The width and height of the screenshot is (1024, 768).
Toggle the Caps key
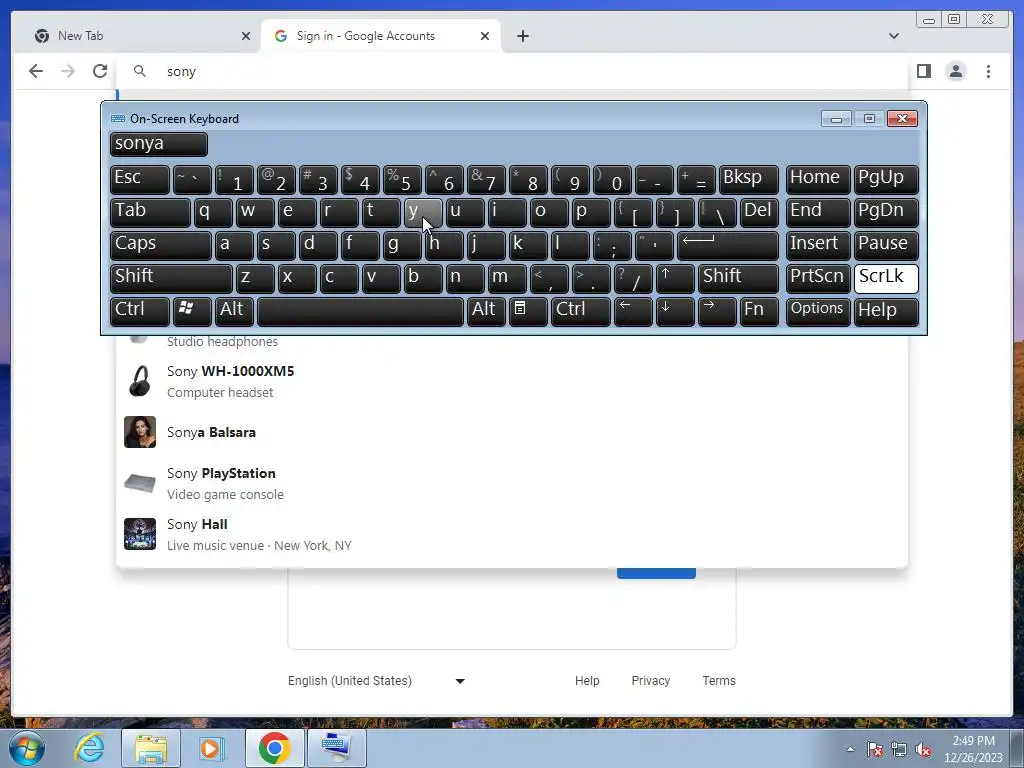pos(161,245)
